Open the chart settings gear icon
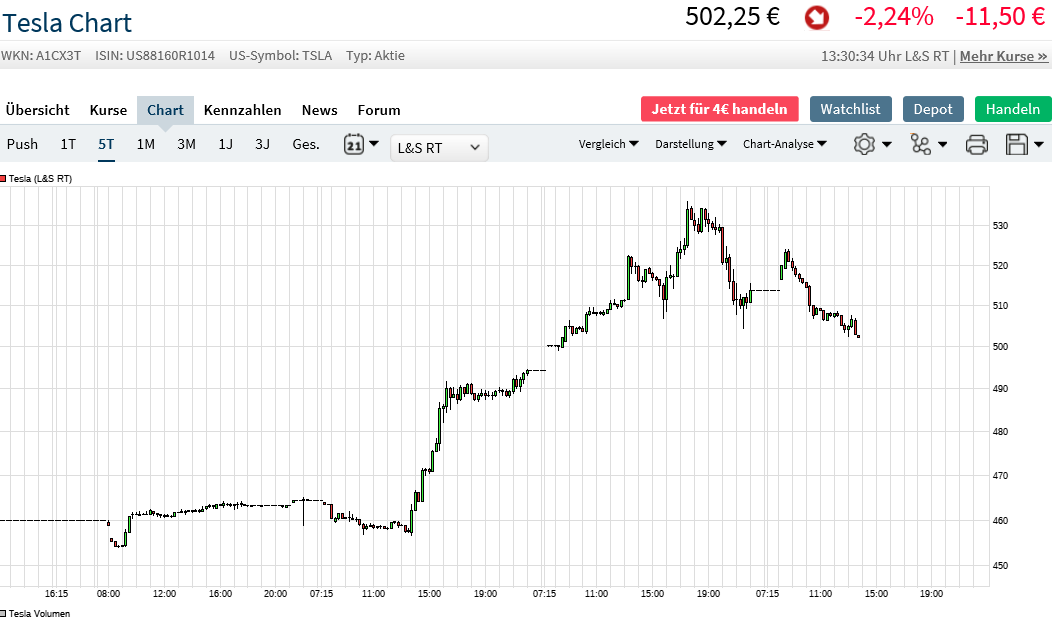 (864, 144)
